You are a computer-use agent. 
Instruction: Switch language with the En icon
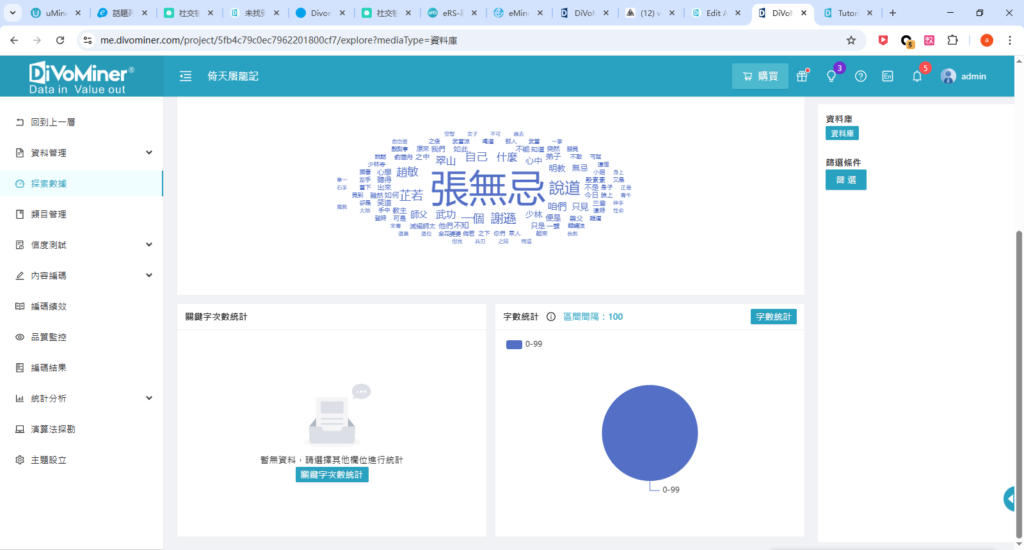[x=887, y=76]
